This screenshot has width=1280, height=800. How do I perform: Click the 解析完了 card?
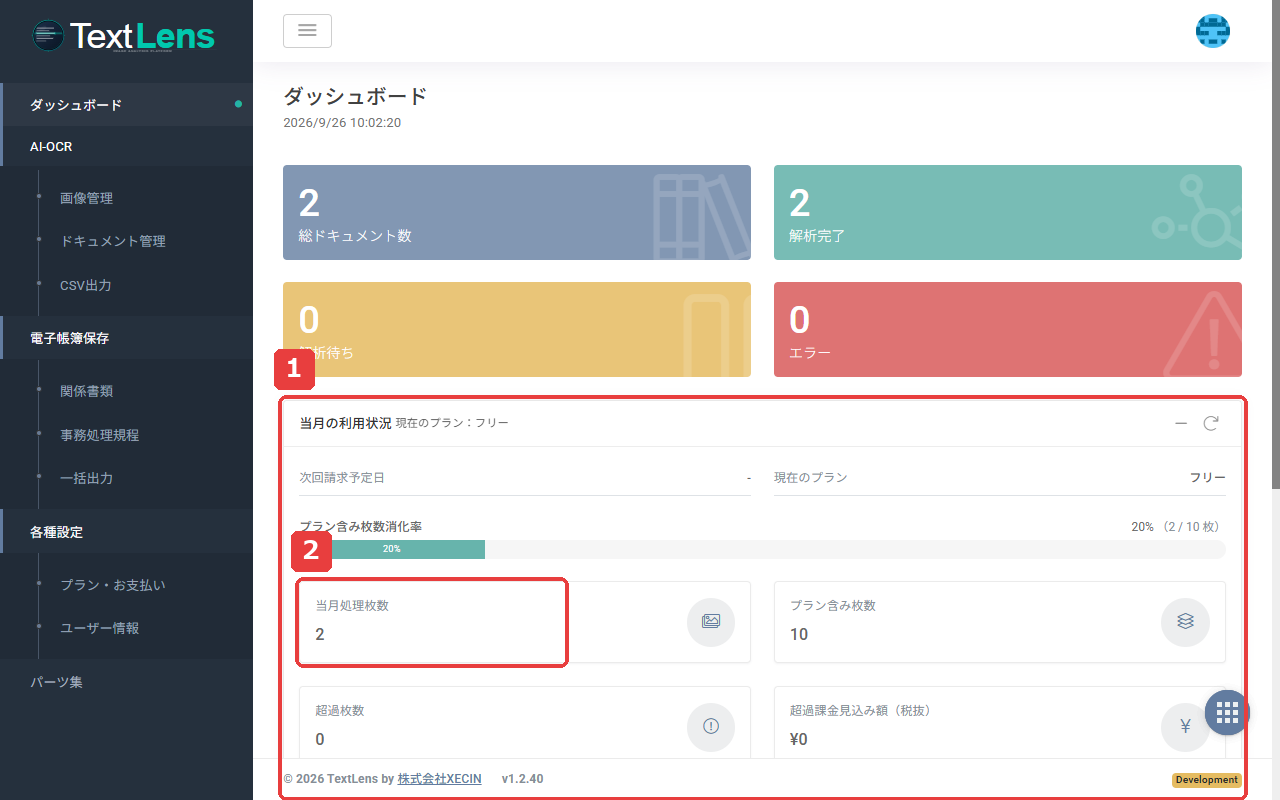pyautogui.click(x=1008, y=212)
